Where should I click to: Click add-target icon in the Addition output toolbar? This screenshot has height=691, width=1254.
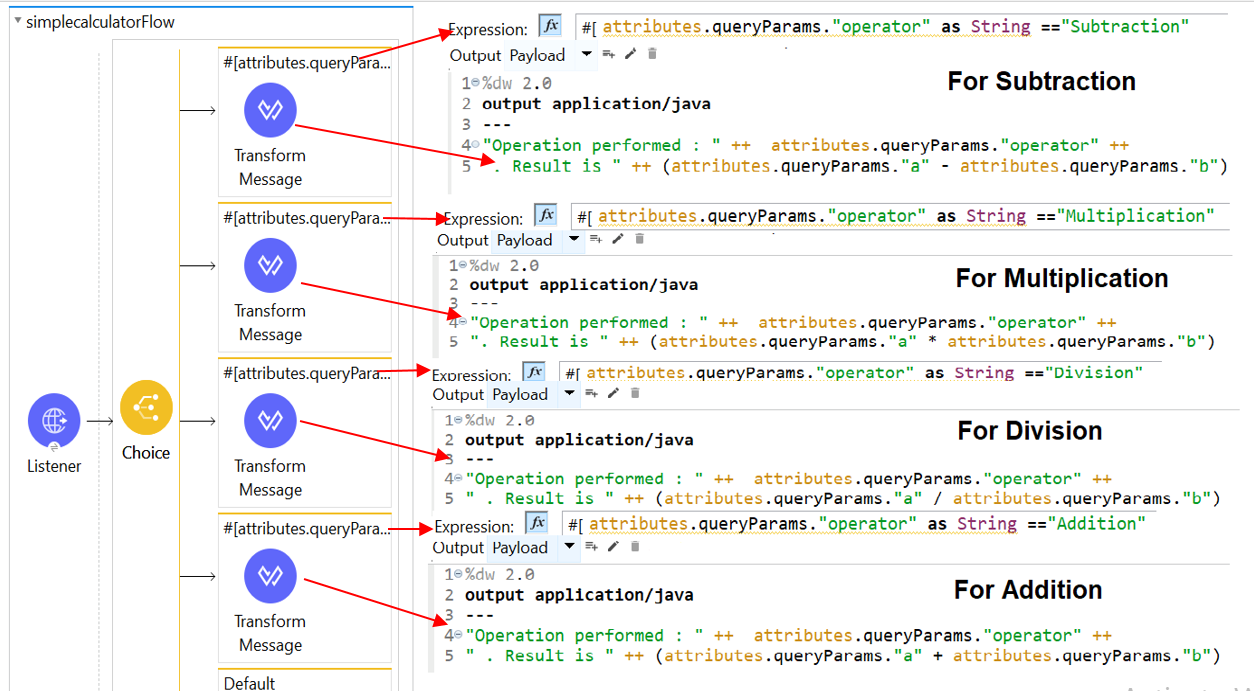pos(591,546)
